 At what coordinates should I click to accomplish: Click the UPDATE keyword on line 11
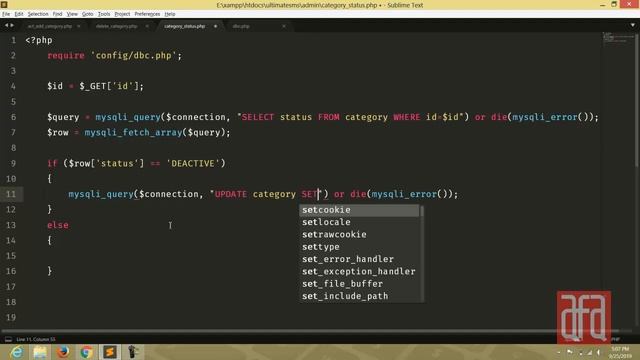231,194
